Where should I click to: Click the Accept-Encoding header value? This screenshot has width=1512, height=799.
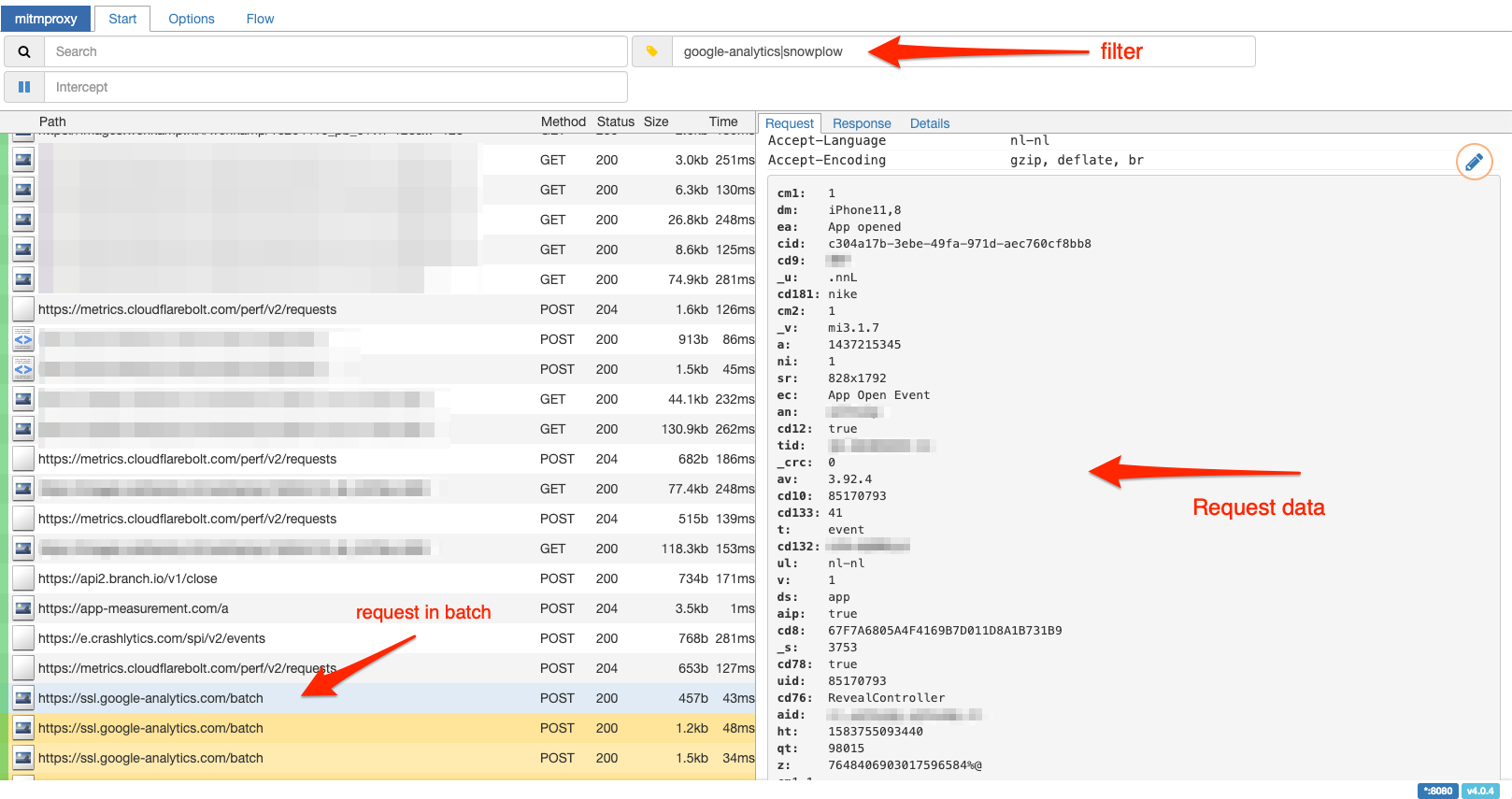(1077, 160)
